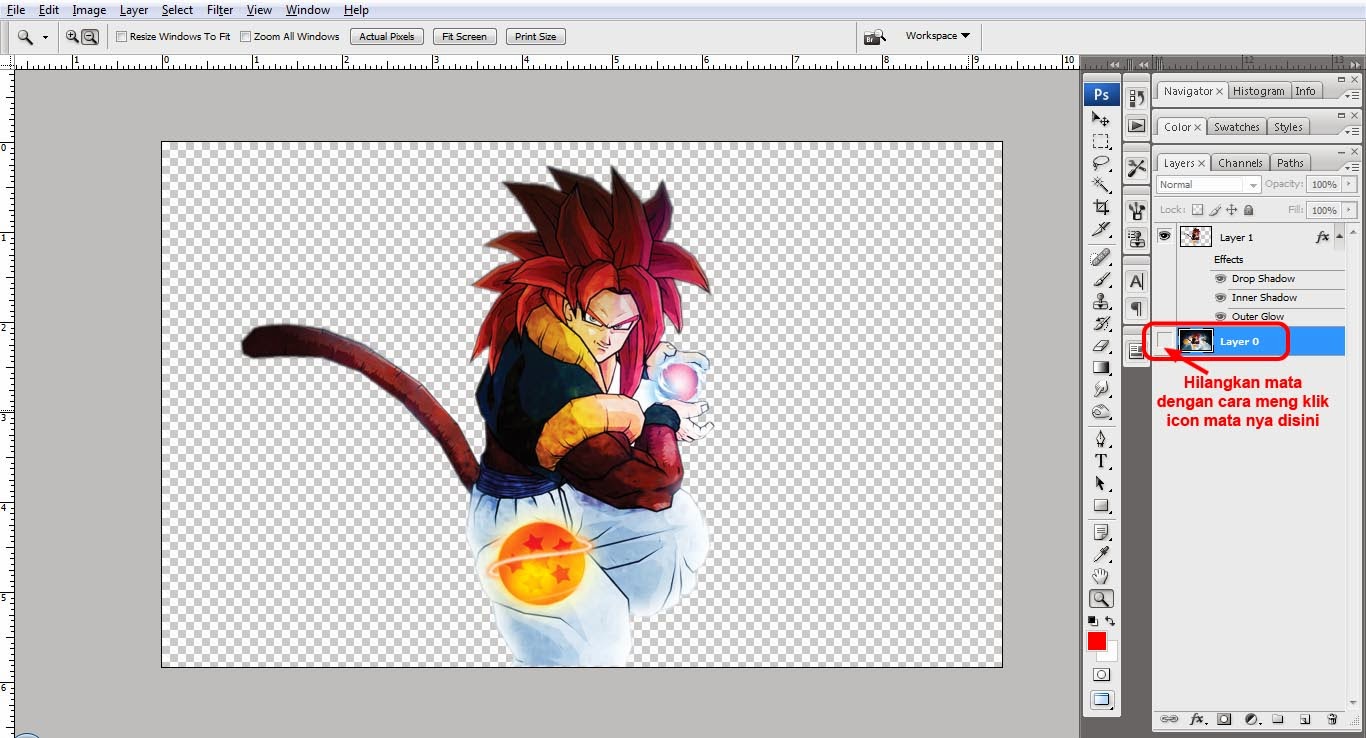Open the blend mode Normal dropdown
The width and height of the screenshot is (1366, 738).
point(1209,185)
